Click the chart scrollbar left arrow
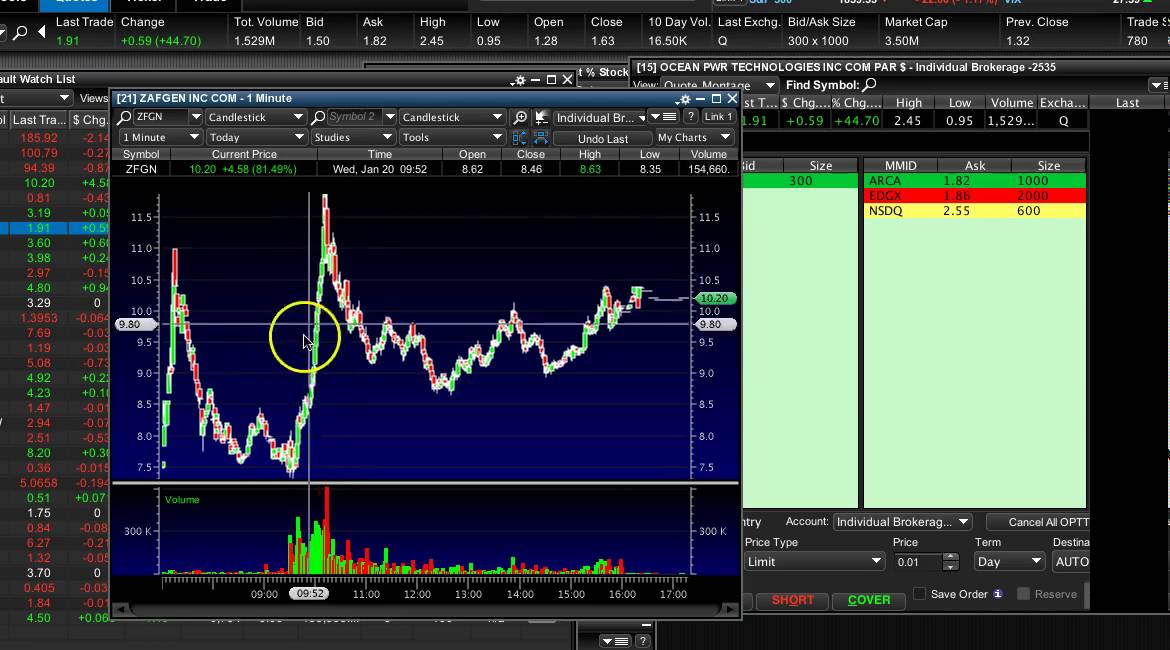The width and height of the screenshot is (1170, 650). [122, 610]
